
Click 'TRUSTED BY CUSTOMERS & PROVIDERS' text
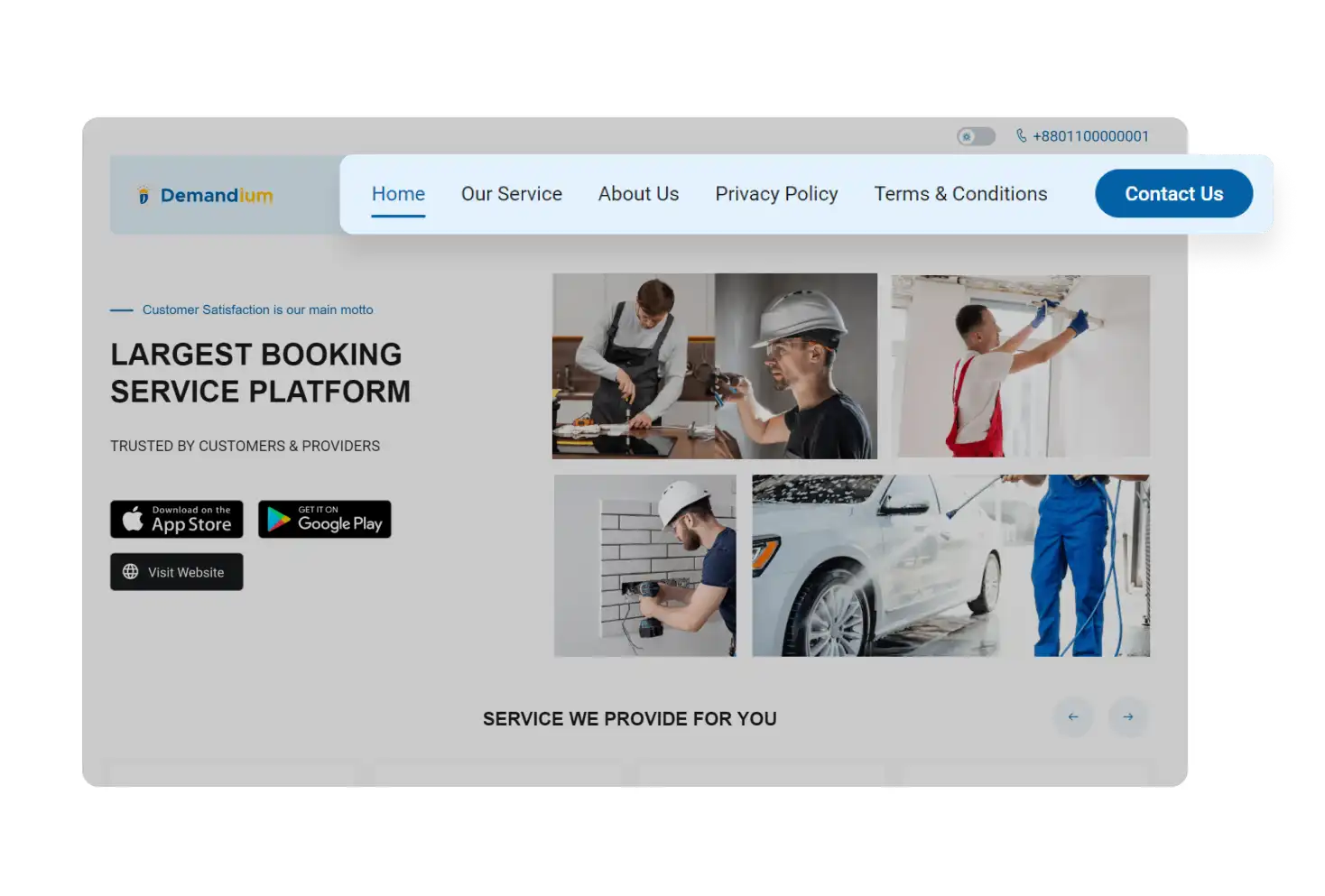(x=246, y=446)
